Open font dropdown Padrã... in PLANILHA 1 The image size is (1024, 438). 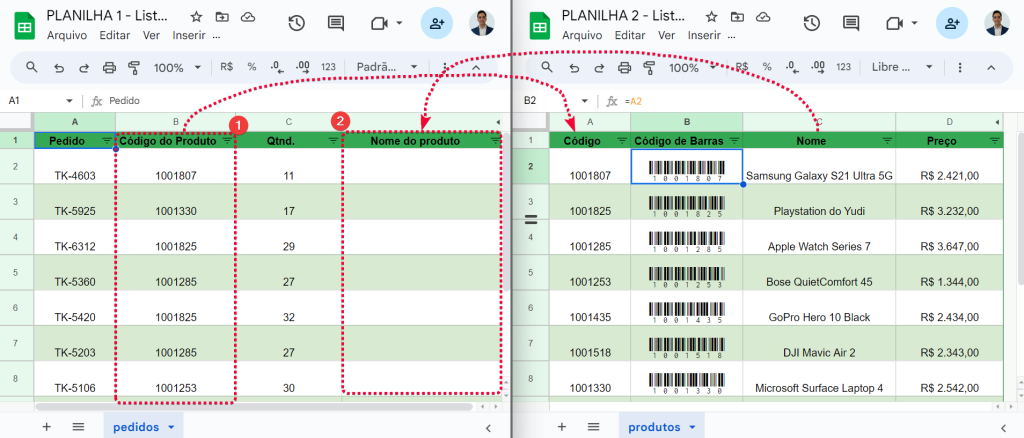387,67
